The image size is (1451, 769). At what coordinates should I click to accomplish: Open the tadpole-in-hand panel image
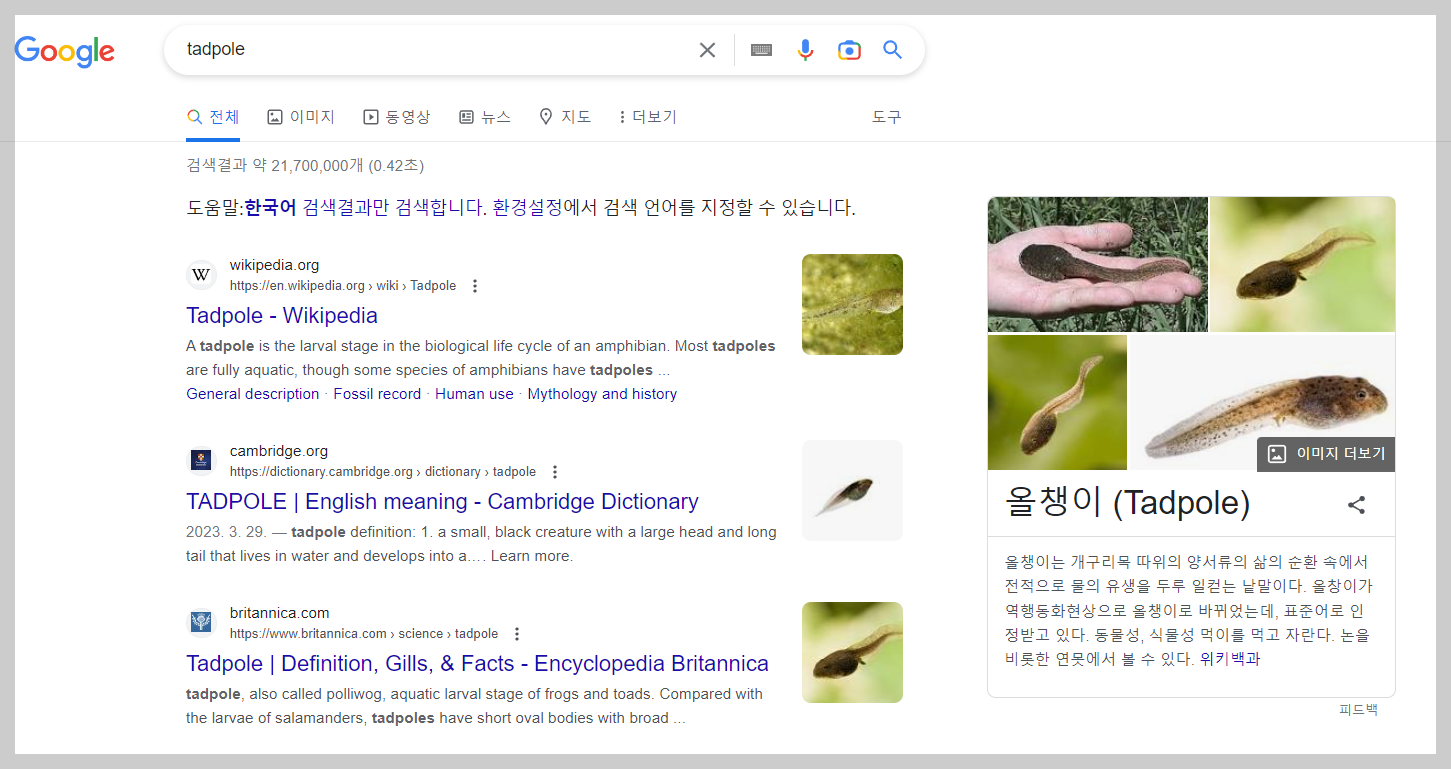pyautogui.click(x=1097, y=264)
